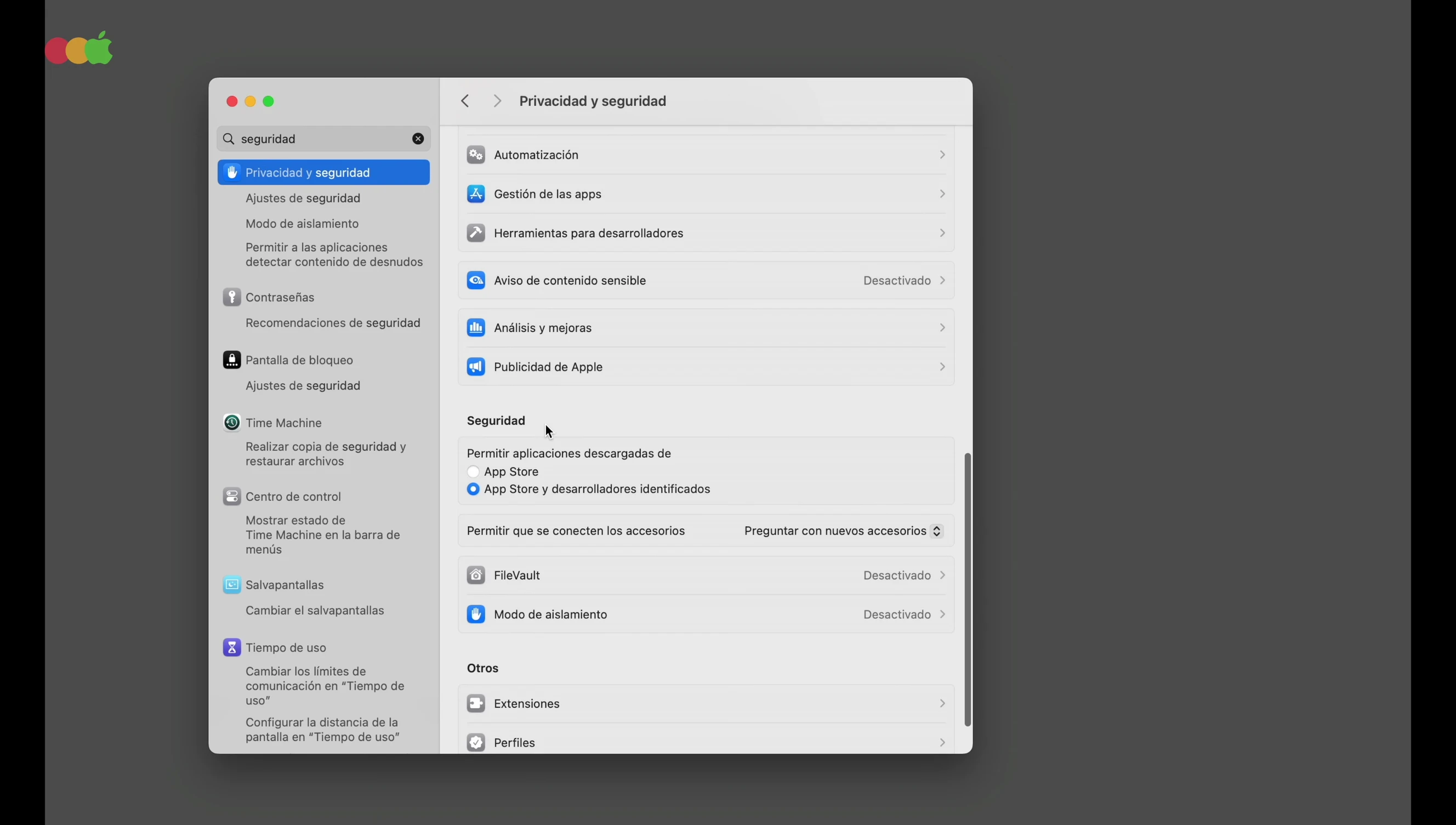Click Cambiar el salvapantallas result

(x=315, y=610)
